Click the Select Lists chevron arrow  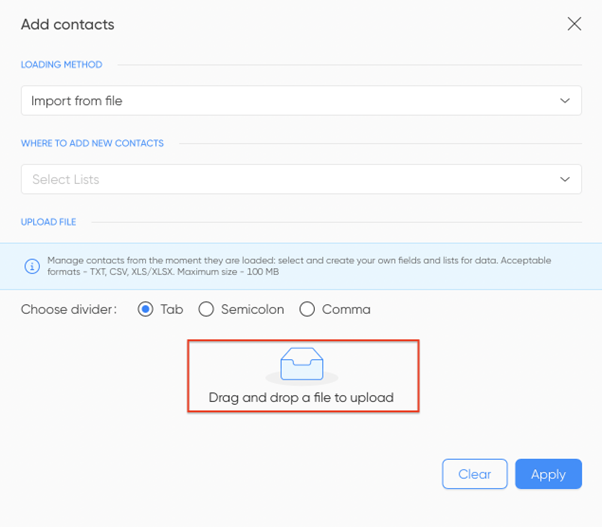pyautogui.click(x=564, y=179)
